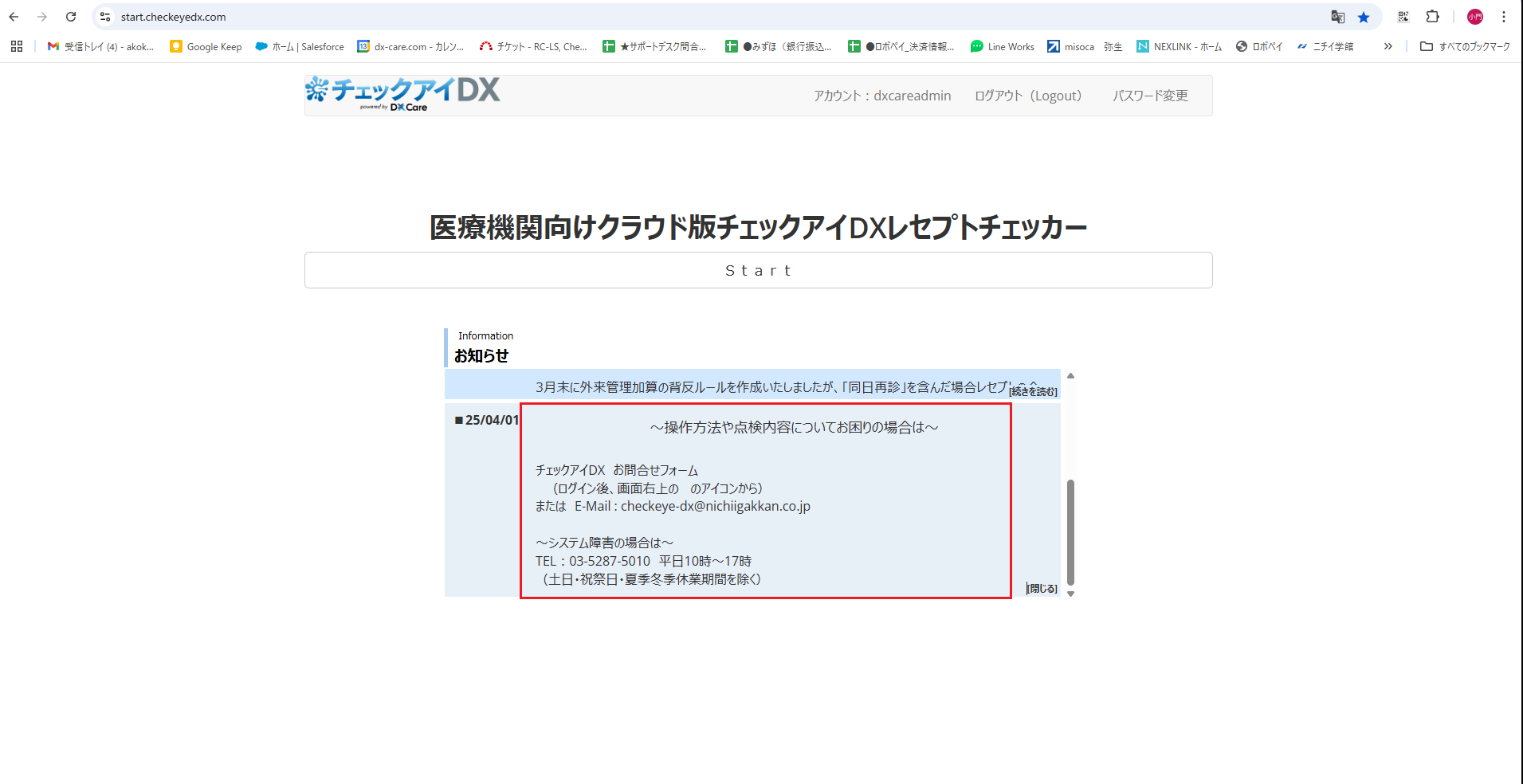The width and height of the screenshot is (1523, 784).
Task: Open the チケット RC-LS bookmark
Action: tap(533, 46)
